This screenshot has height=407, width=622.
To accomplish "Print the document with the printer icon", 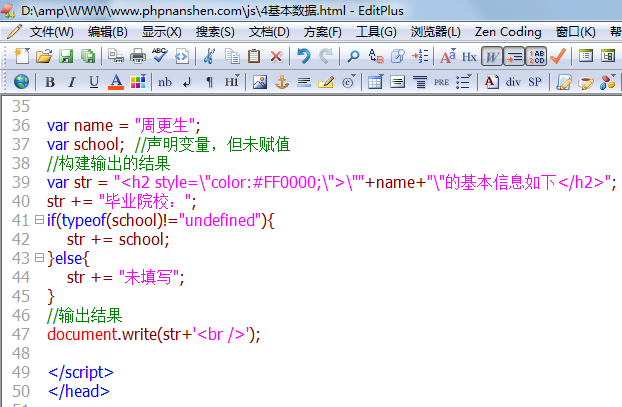I will point(138,56).
